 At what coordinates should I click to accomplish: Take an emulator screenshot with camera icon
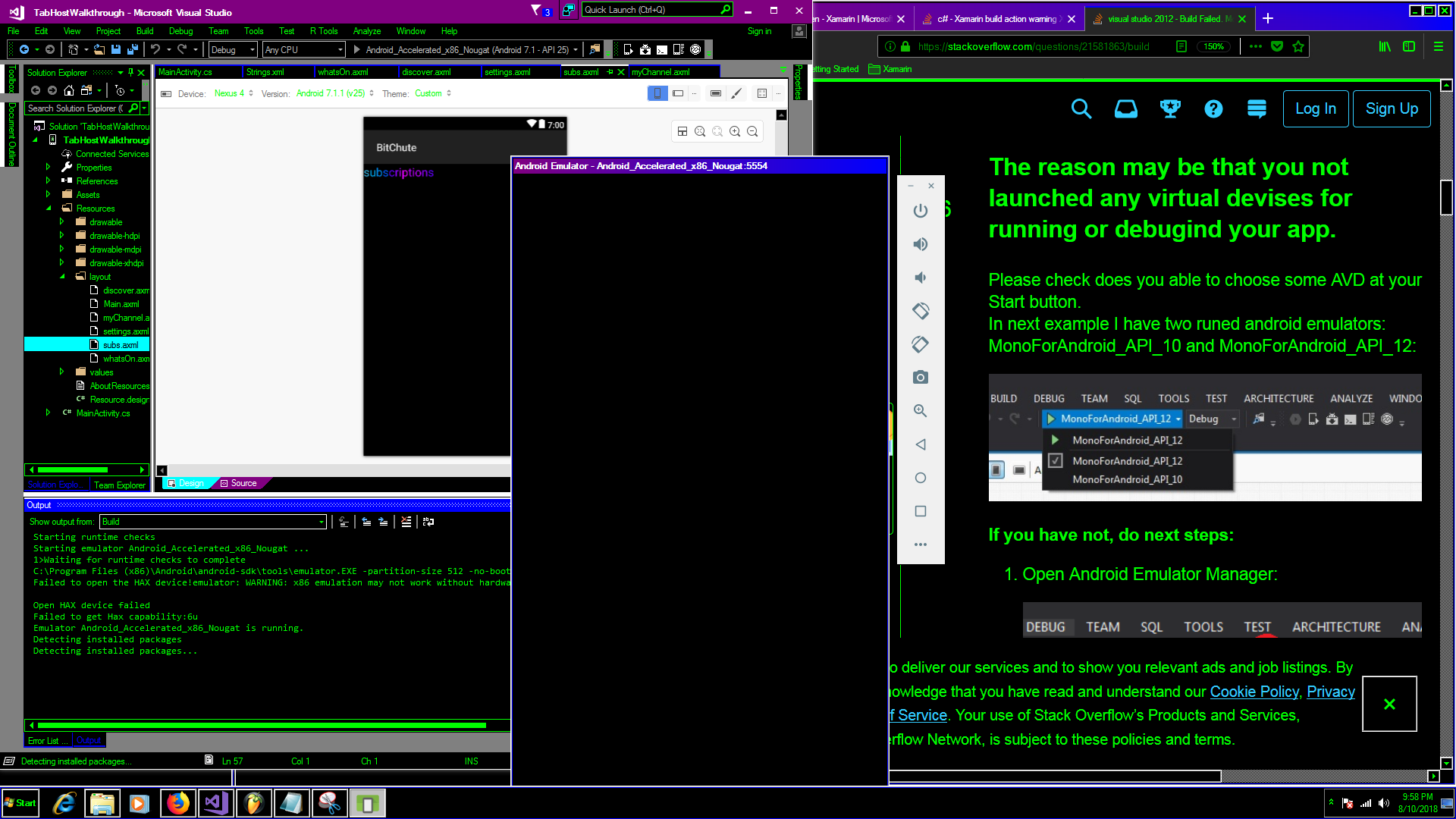point(921,378)
